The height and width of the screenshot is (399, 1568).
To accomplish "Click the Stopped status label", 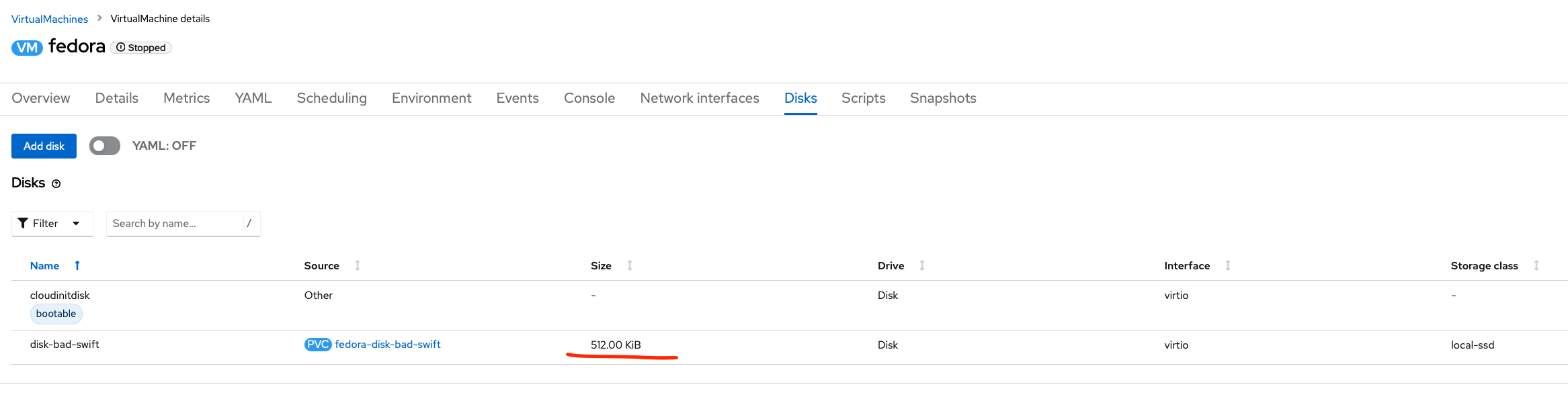I will [141, 48].
